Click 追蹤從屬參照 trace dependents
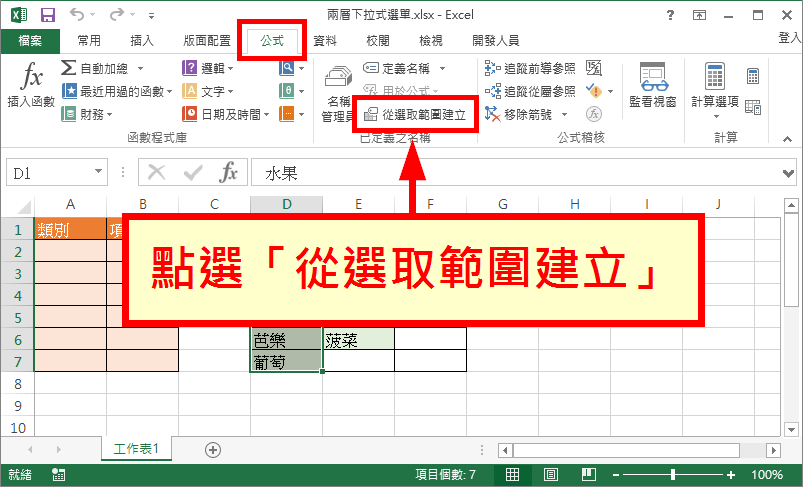Image resolution: width=803 pixels, height=487 pixels. 530,91
